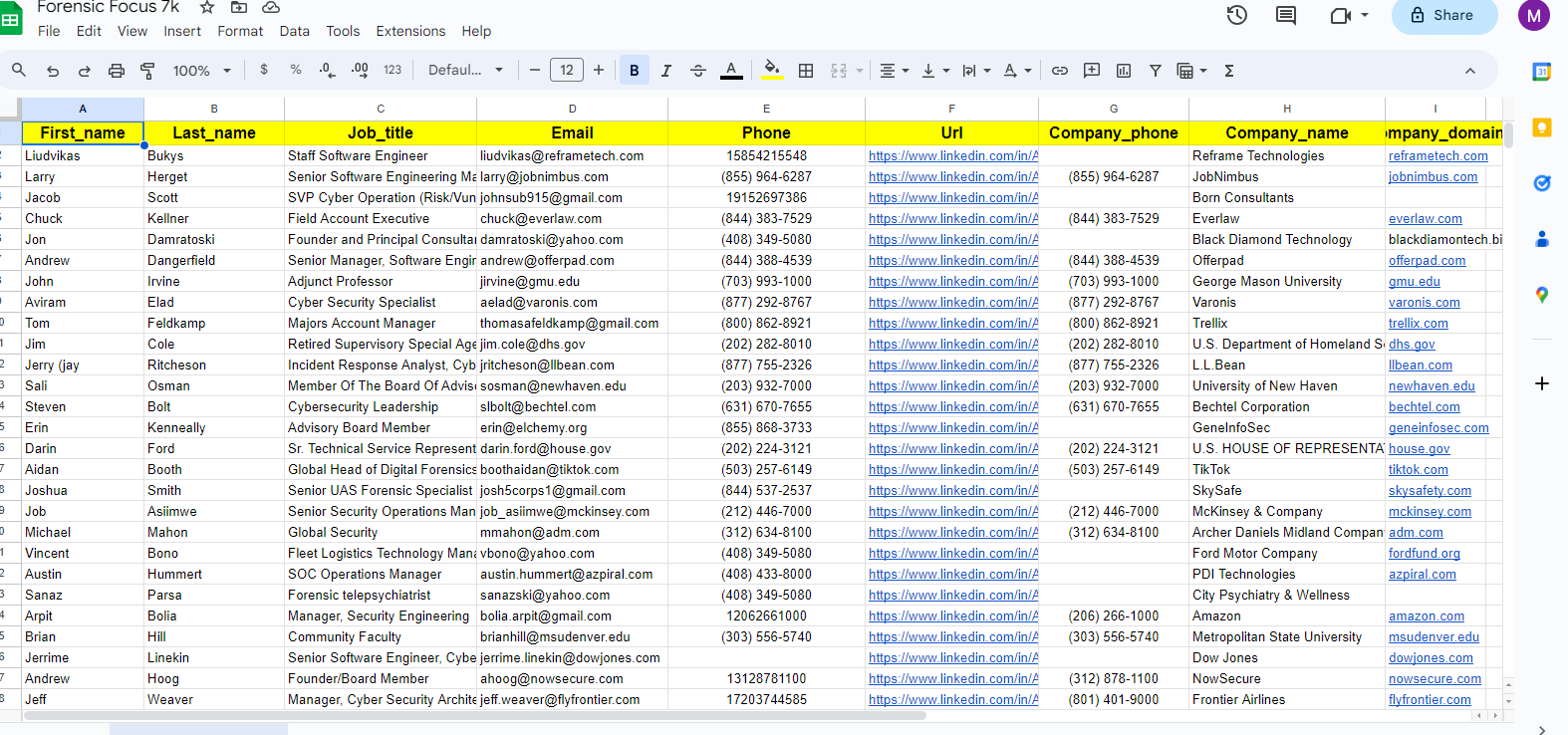1568x735 pixels.
Task: Open the nowsecure.com link
Action: tap(1435, 678)
